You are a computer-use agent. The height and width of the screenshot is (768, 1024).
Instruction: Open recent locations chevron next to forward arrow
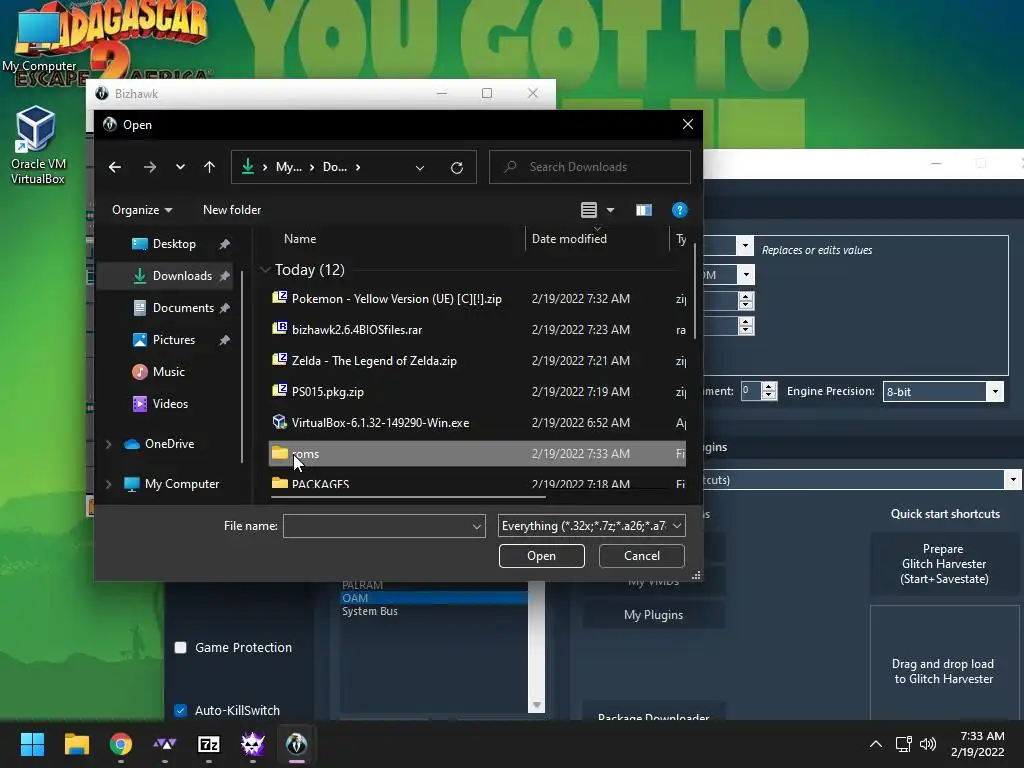[180, 167]
